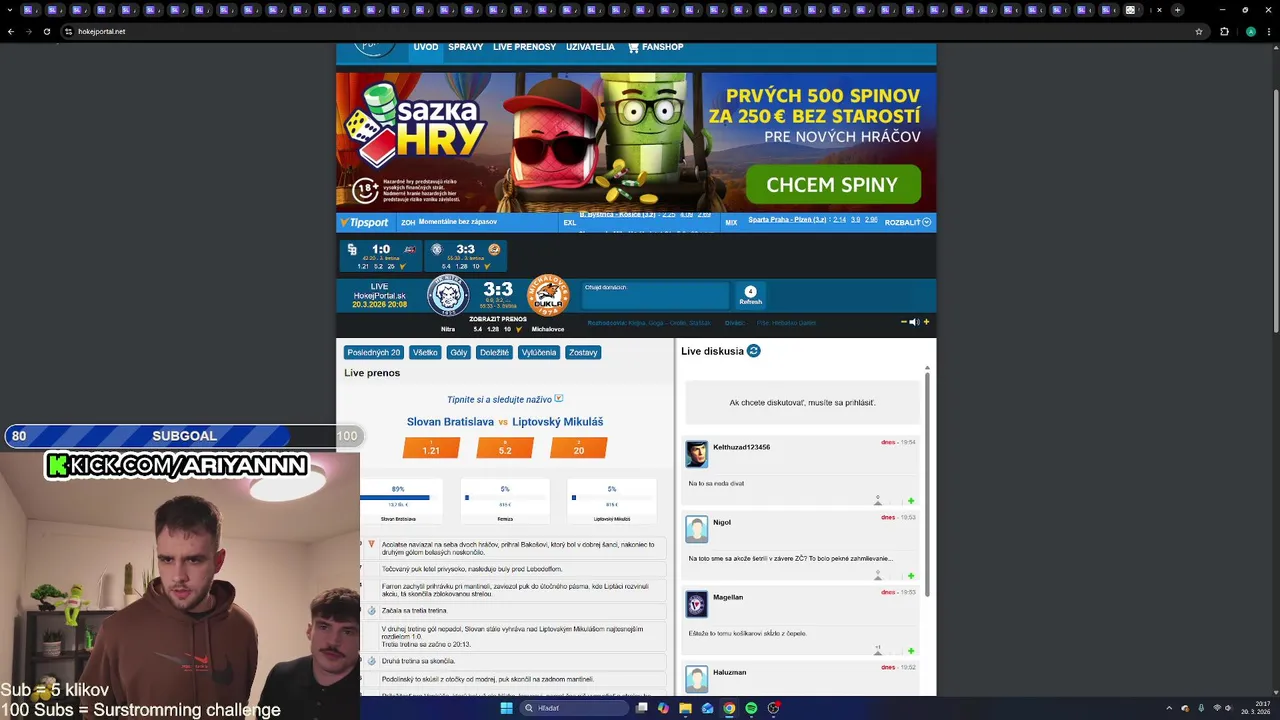This screenshot has width=1280, height=720.
Task: Toggle sound with the speaker icon
Action: pos(914,322)
